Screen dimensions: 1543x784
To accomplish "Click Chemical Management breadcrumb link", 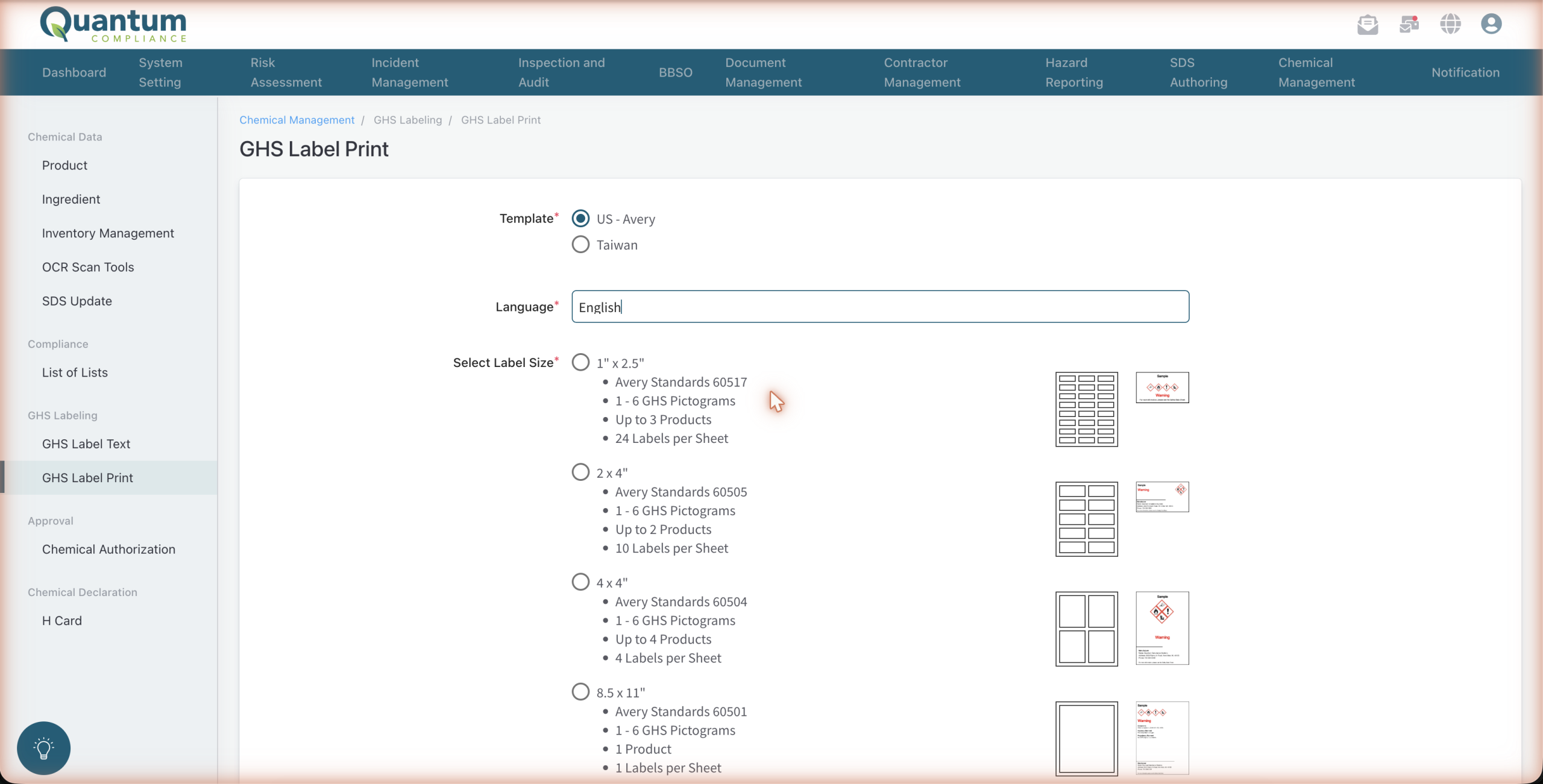I will click(297, 120).
